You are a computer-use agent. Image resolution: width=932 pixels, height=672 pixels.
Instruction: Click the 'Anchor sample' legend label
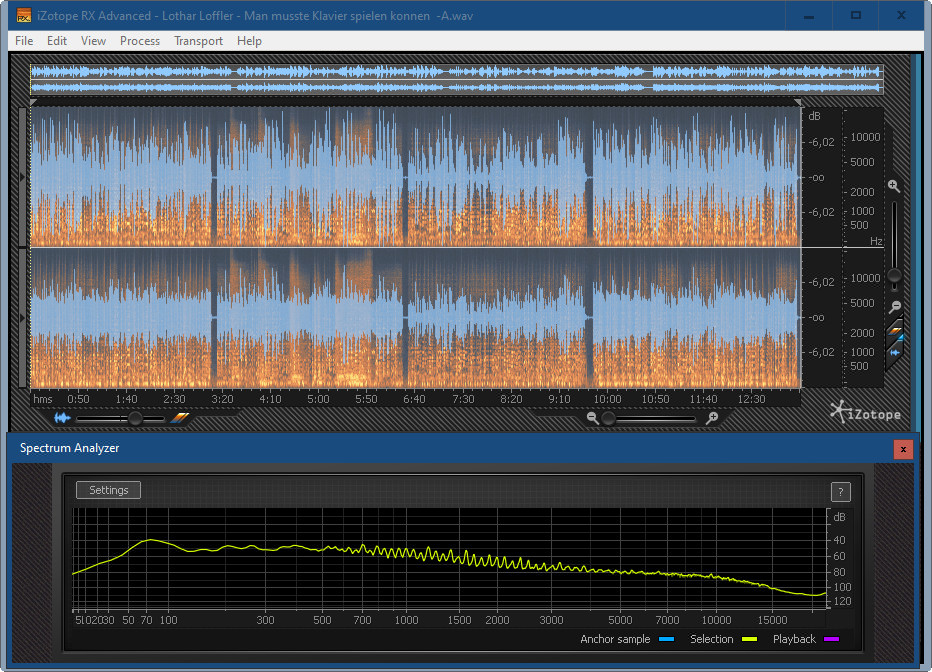[615, 639]
